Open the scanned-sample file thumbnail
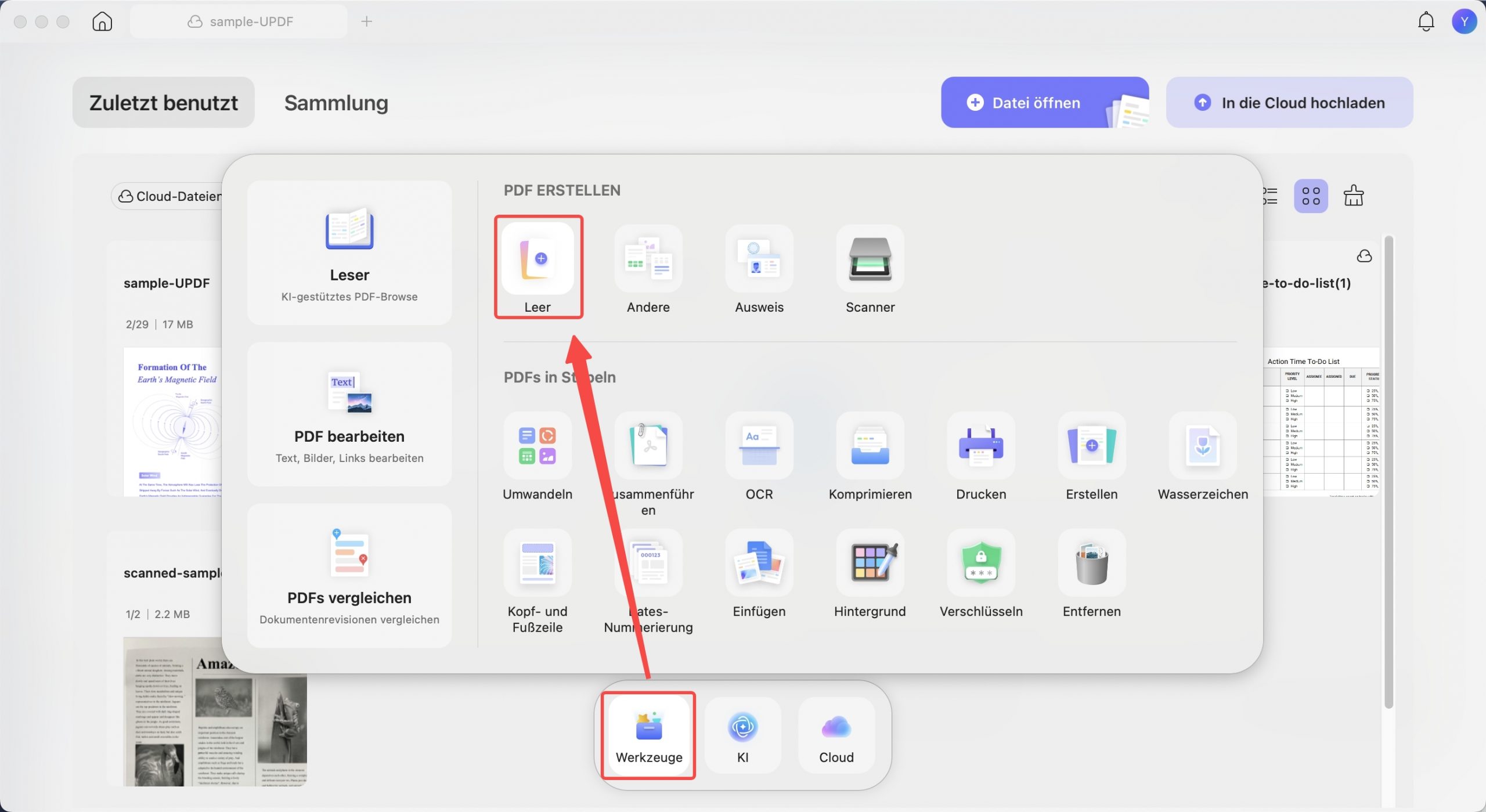The height and width of the screenshot is (812, 1486). click(215, 711)
